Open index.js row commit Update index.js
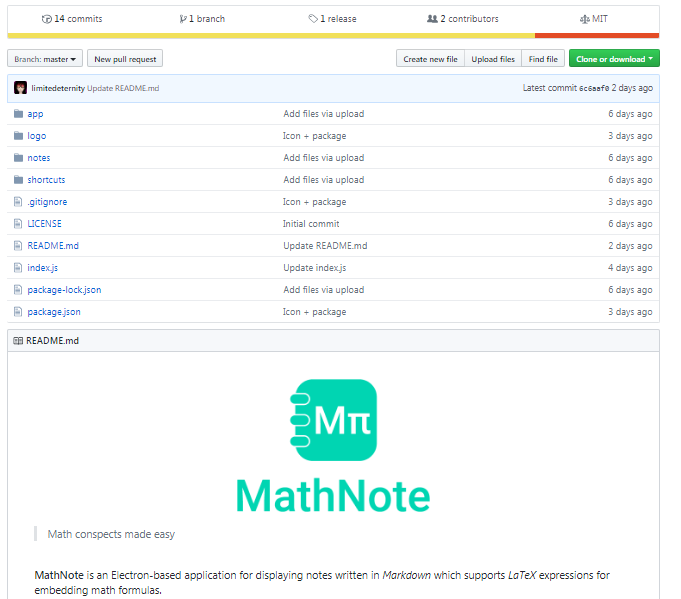The height and width of the screenshot is (599, 681). 315,268
